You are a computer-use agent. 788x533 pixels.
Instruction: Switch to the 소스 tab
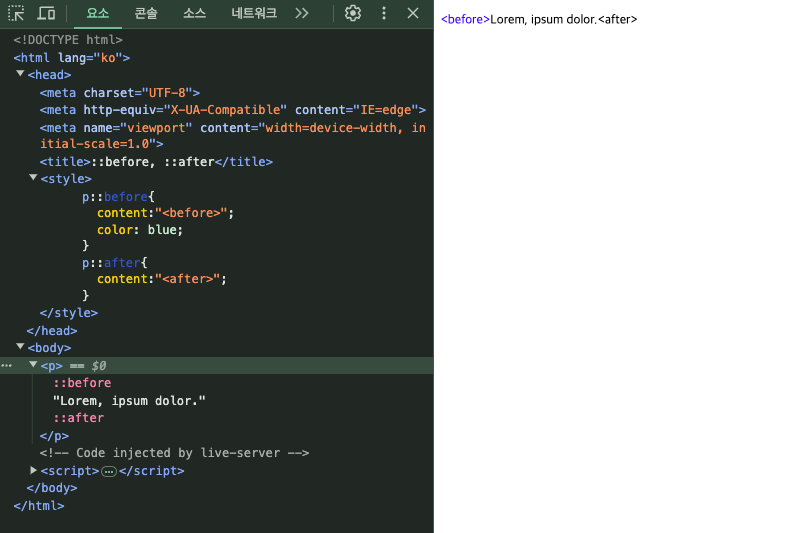(x=194, y=14)
